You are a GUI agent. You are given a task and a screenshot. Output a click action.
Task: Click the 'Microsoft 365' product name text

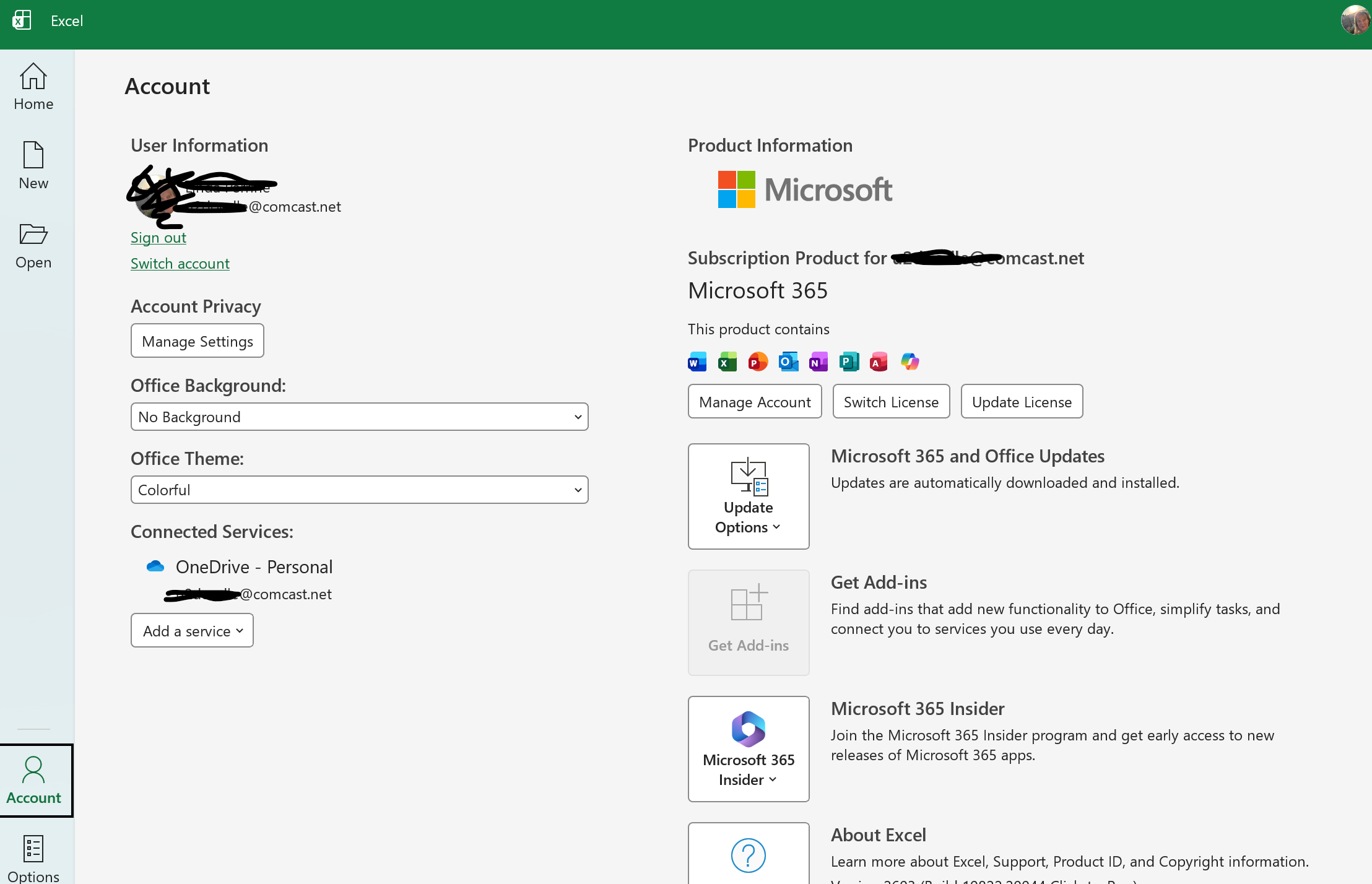pyautogui.click(x=758, y=290)
